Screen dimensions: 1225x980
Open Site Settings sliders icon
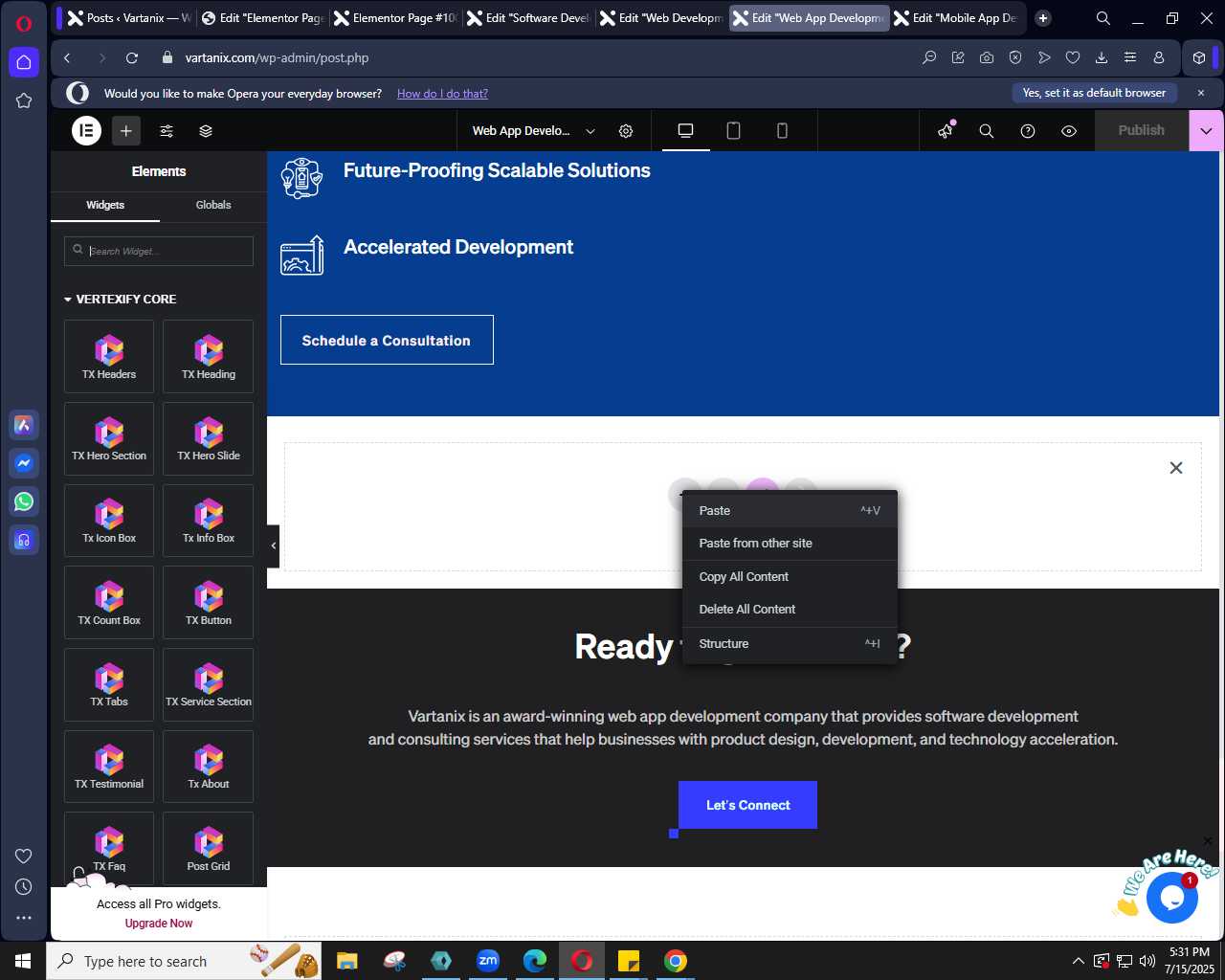(167, 131)
